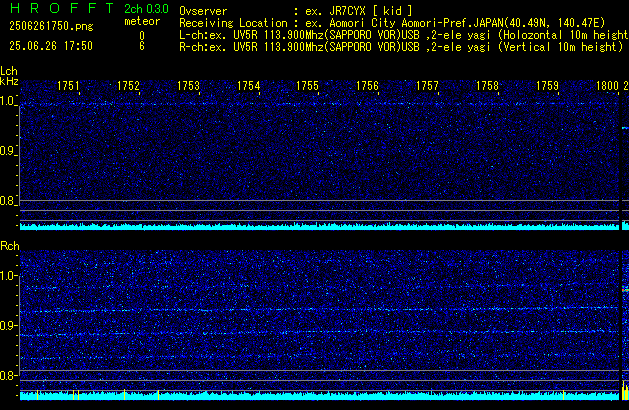Click the R-ch antenna description line
The width and height of the screenshot is (629, 410).
(401, 47)
